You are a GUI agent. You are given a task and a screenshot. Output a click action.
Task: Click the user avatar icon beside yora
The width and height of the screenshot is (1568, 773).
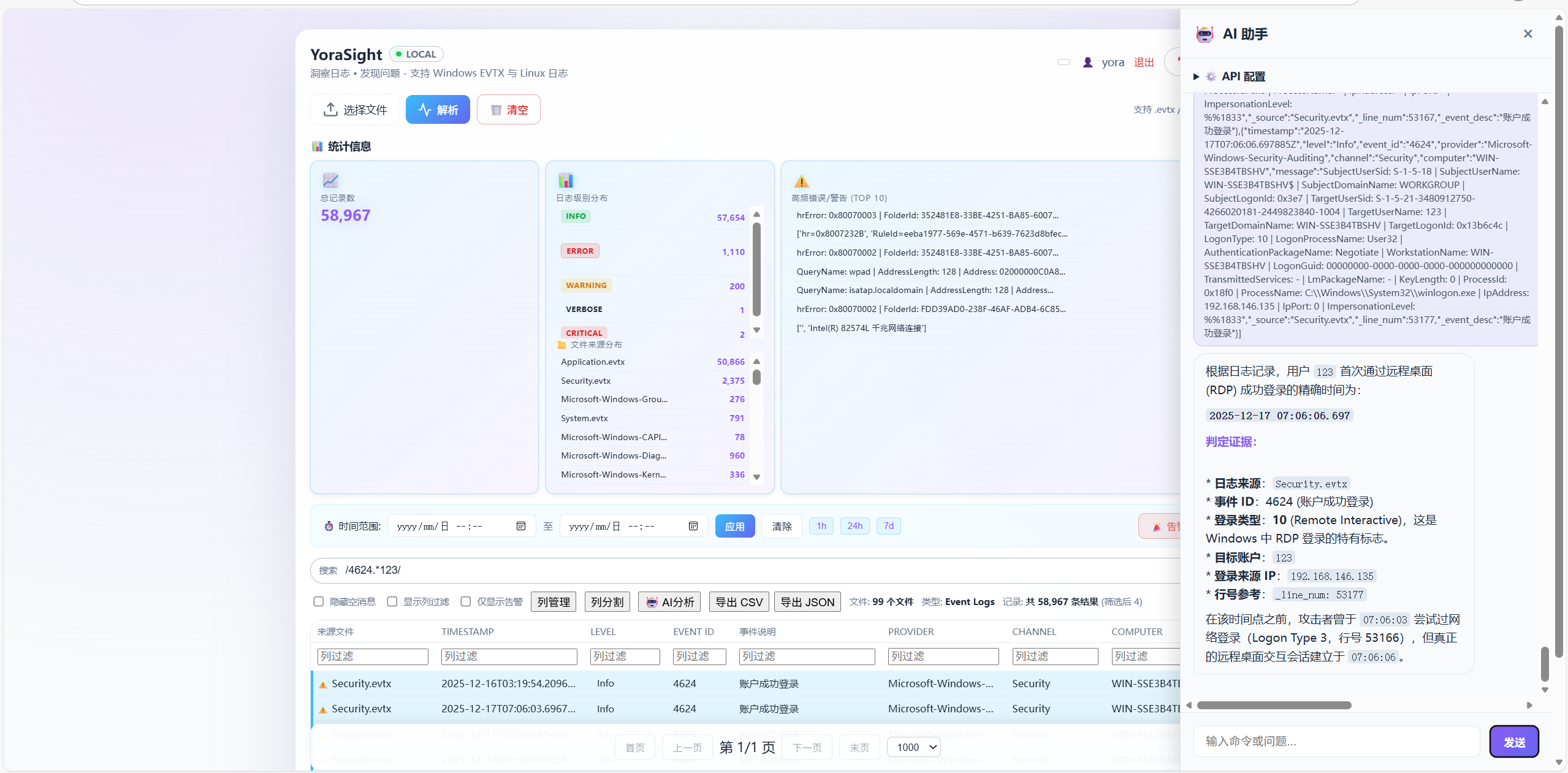pyautogui.click(x=1087, y=62)
